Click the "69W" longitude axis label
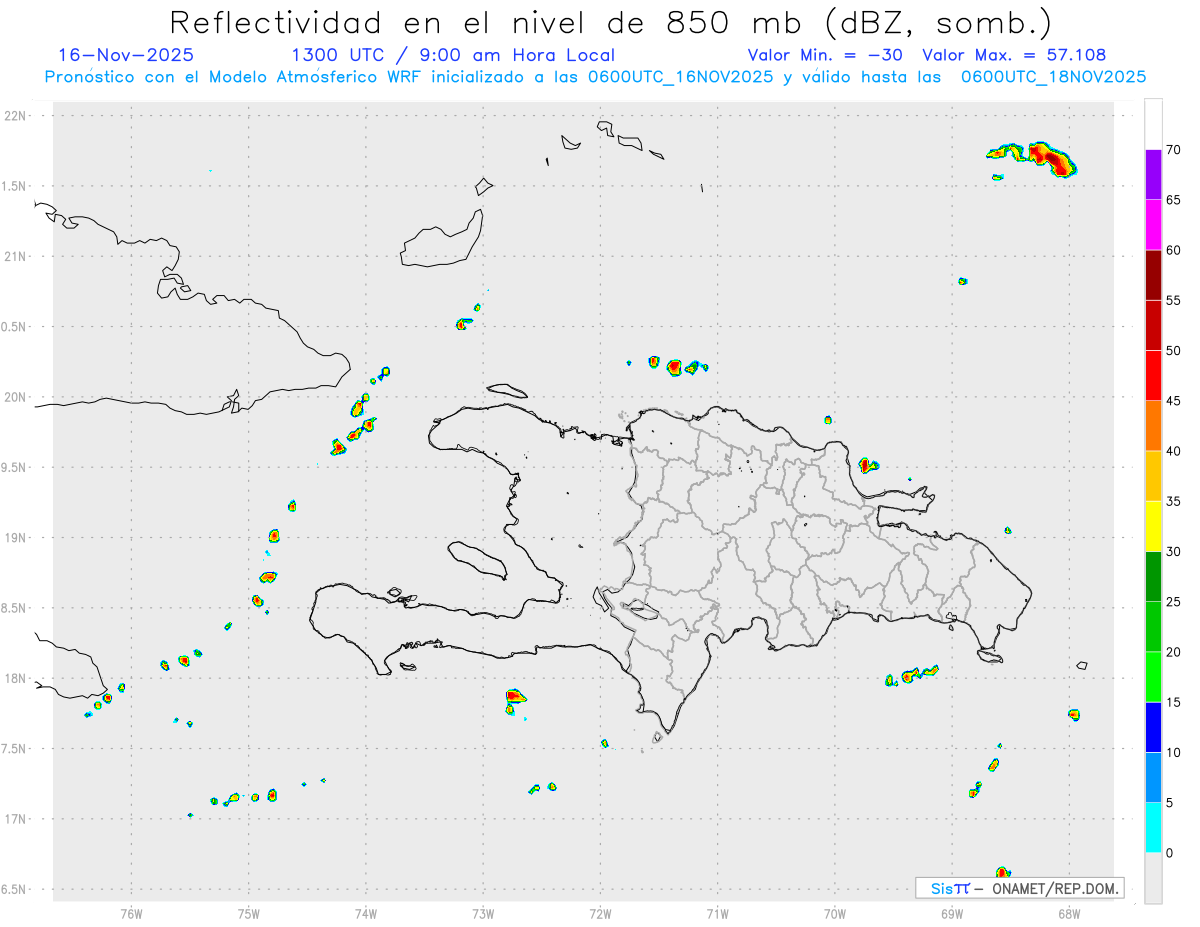Viewport: 1200px width, 927px height. (x=952, y=913)
